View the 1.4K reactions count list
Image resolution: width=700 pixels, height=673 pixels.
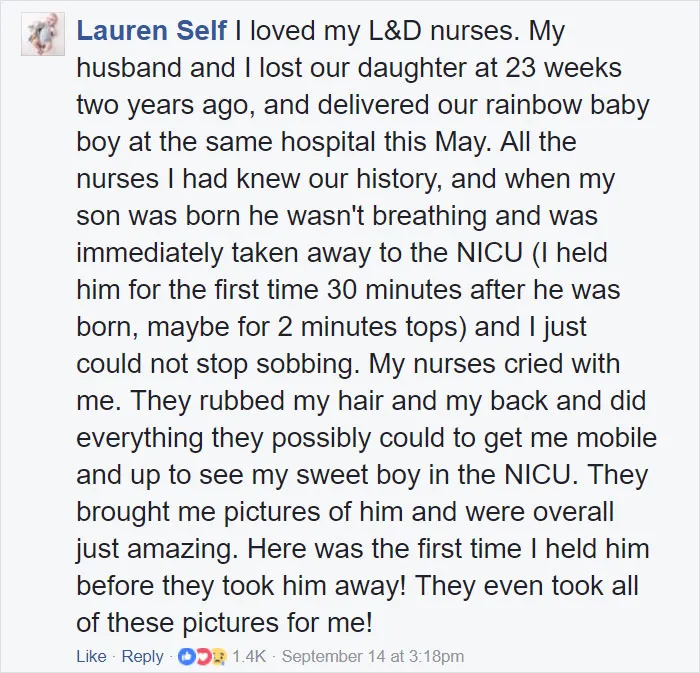click(249, 656)
